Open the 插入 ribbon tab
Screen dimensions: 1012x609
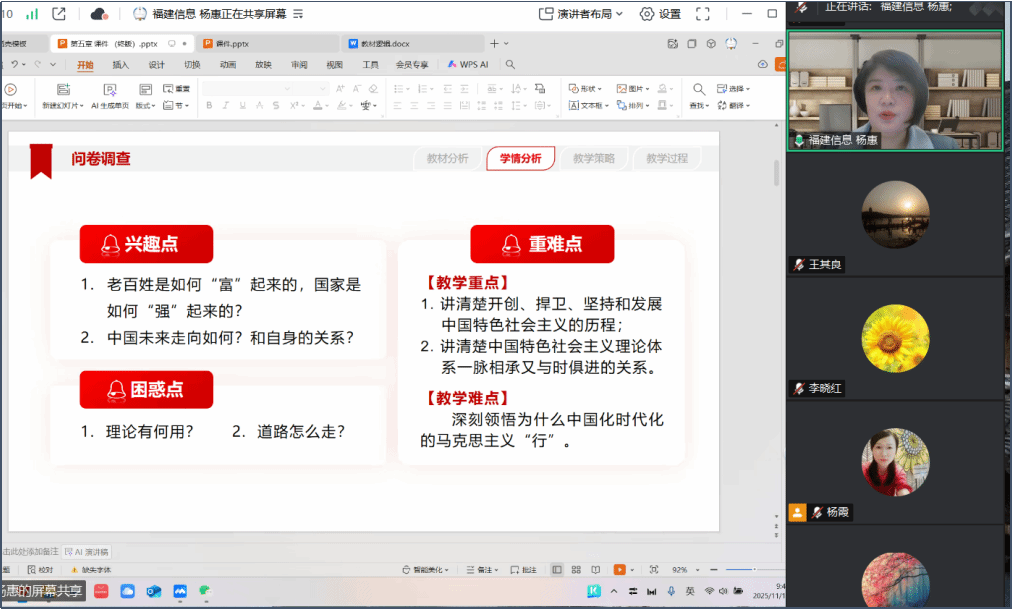pos(120,65)
